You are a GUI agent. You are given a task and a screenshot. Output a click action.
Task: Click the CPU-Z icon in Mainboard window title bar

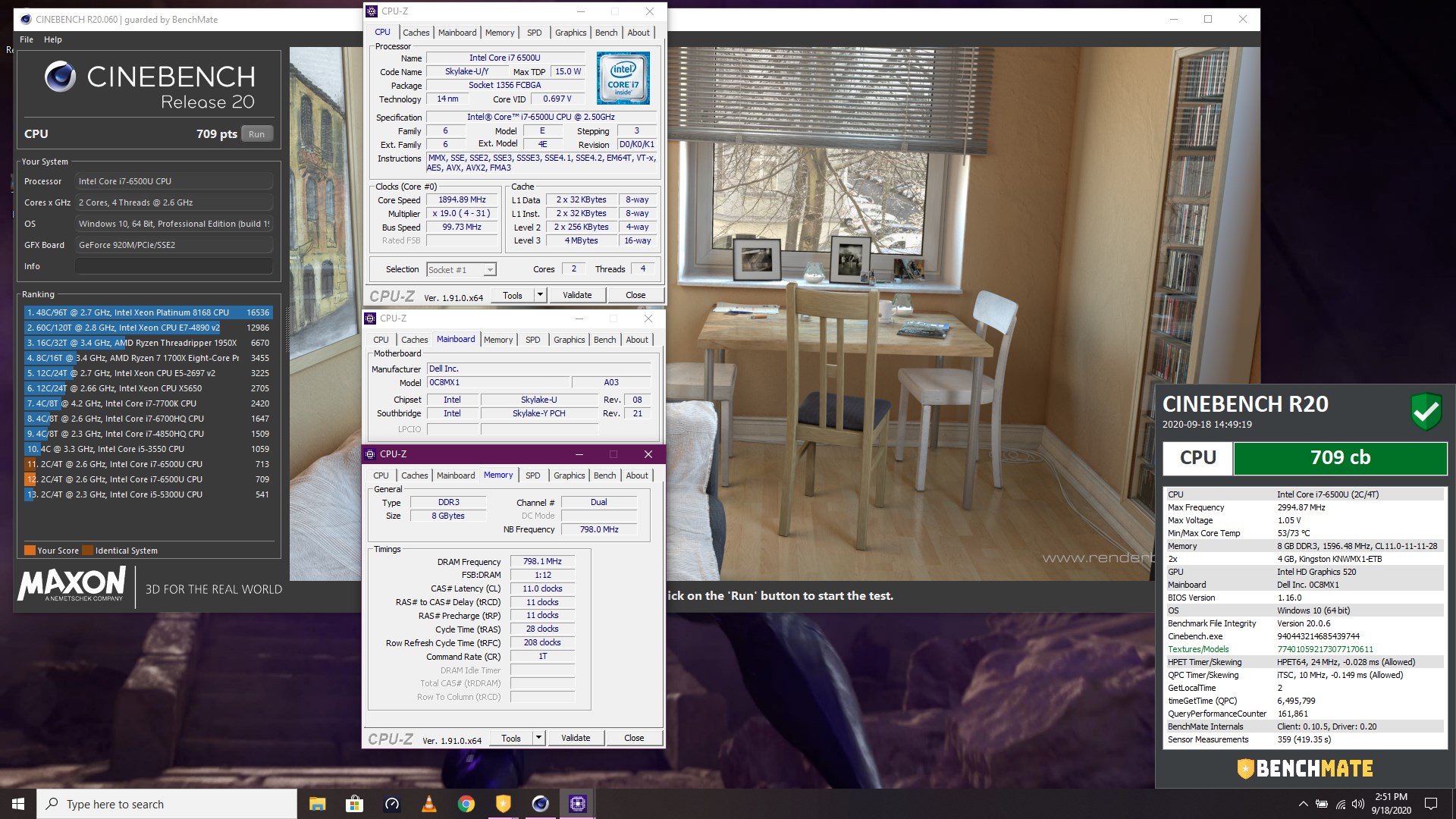370,318
